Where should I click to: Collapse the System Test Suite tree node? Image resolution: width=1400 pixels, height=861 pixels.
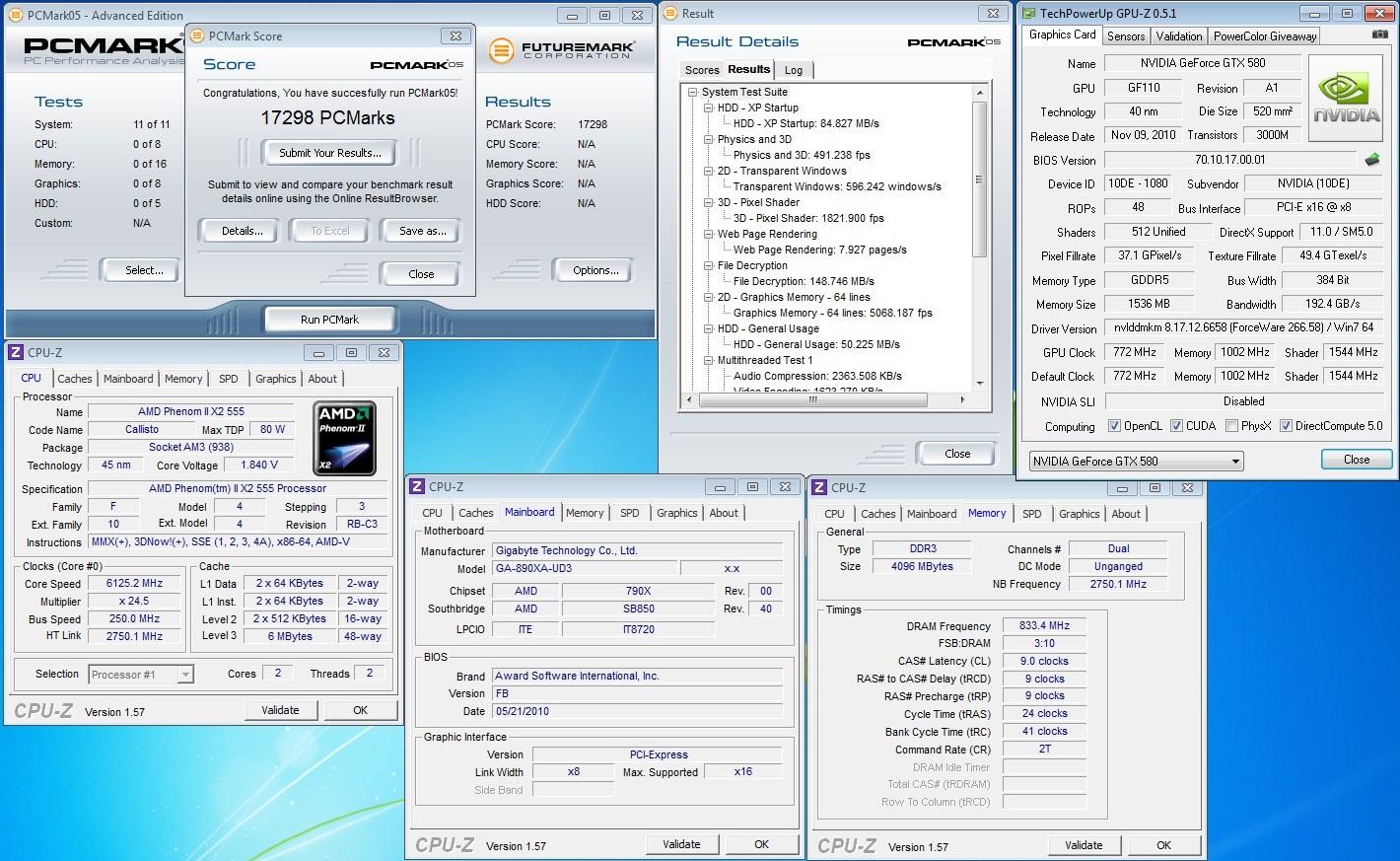point(693,92)
